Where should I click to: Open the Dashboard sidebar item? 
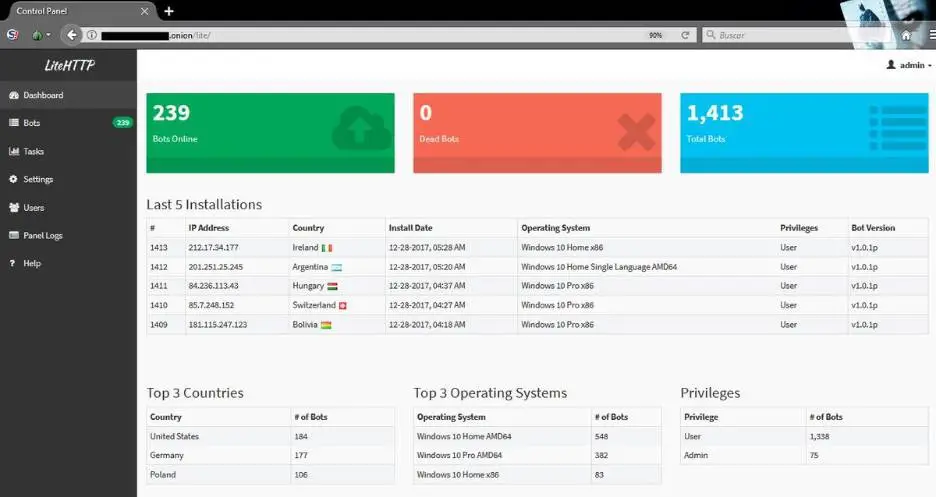(x=68, y=95)
